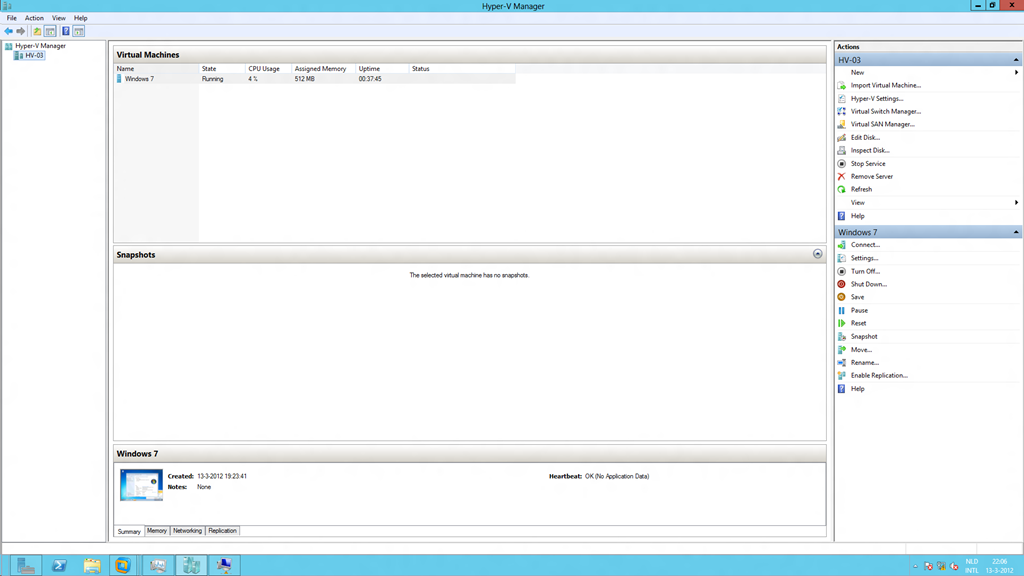Switch to the Summary tab

[129, 531]
